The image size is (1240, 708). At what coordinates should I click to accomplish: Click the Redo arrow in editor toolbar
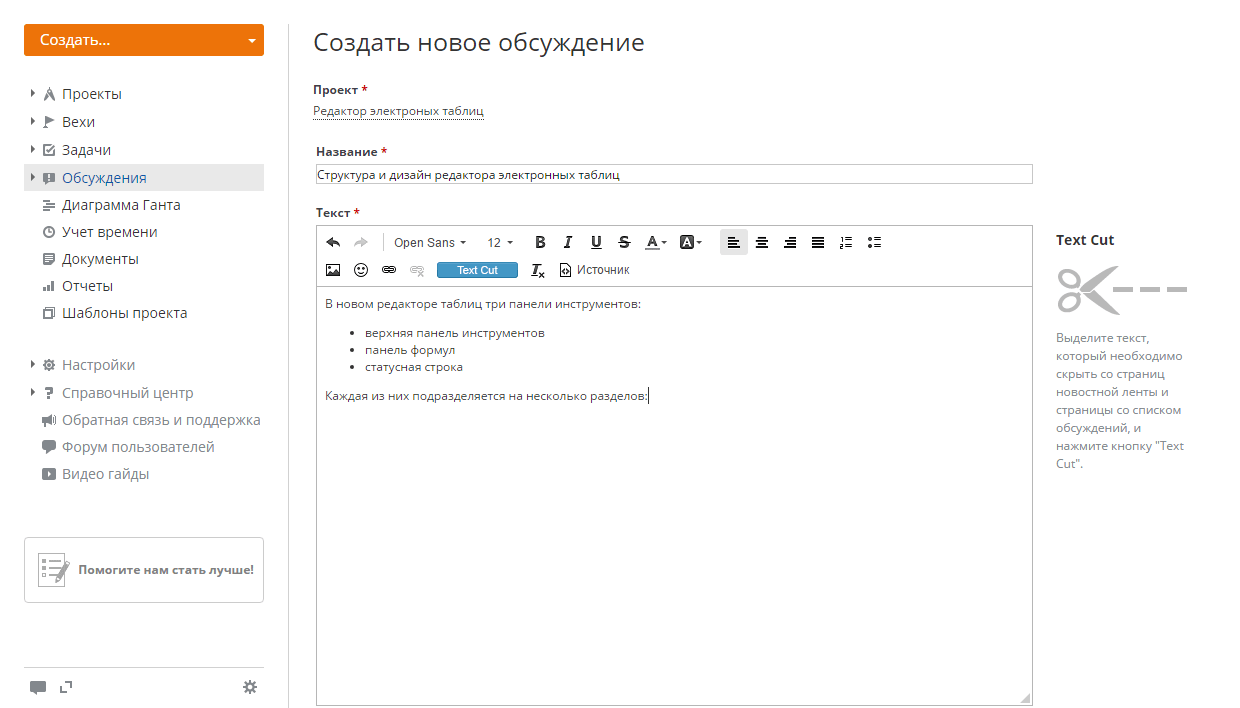pos(361,242)
